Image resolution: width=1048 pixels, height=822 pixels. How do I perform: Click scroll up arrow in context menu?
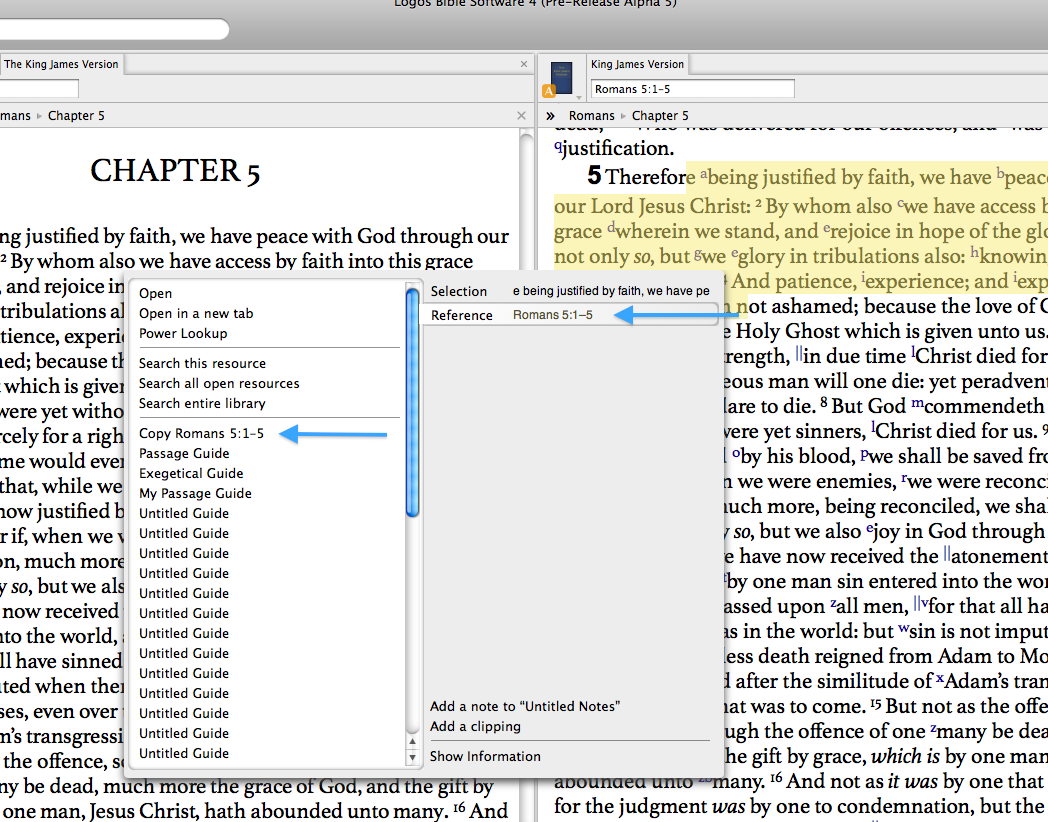(x=412, y=741)
